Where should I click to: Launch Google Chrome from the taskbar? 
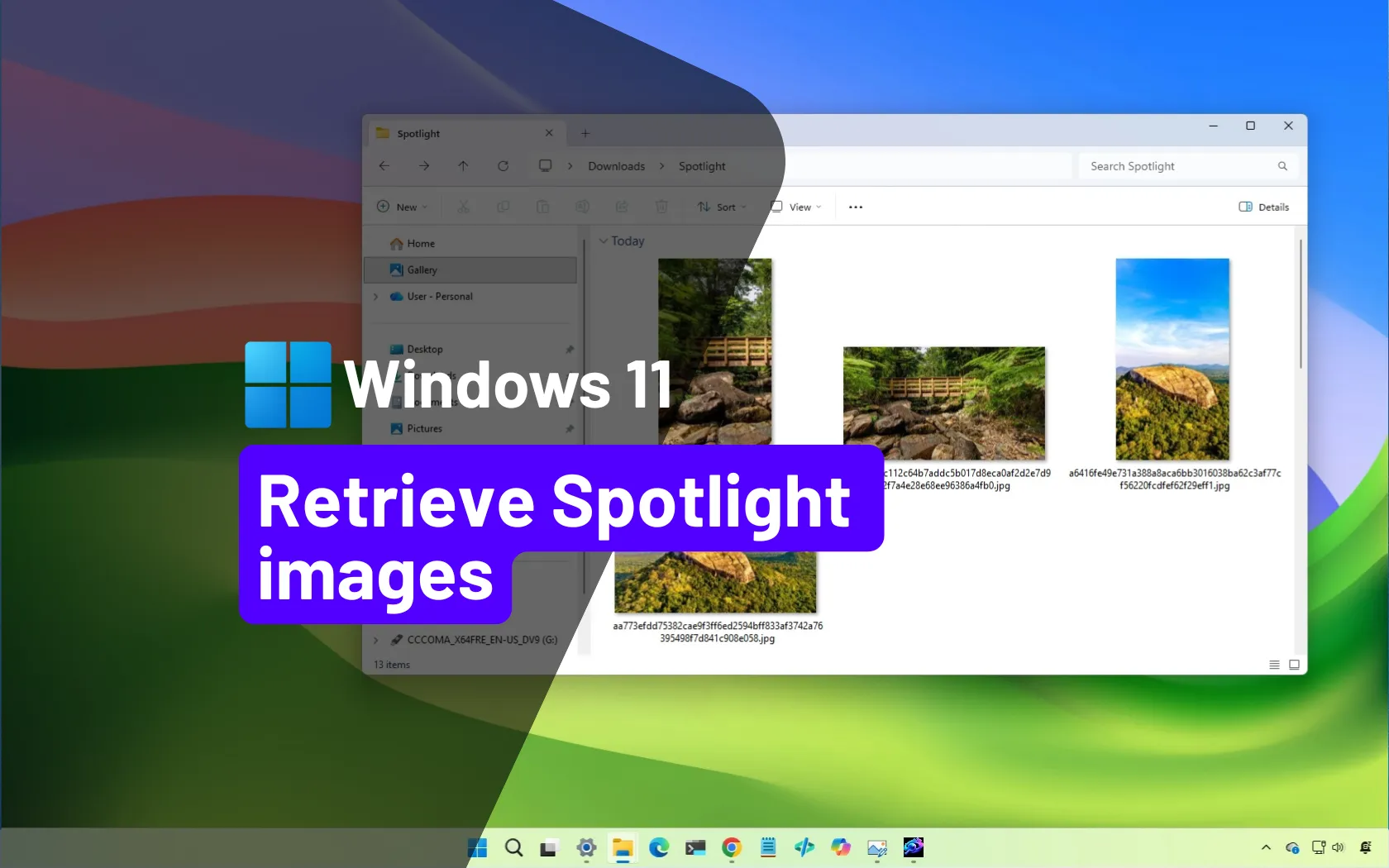point(732,847)
